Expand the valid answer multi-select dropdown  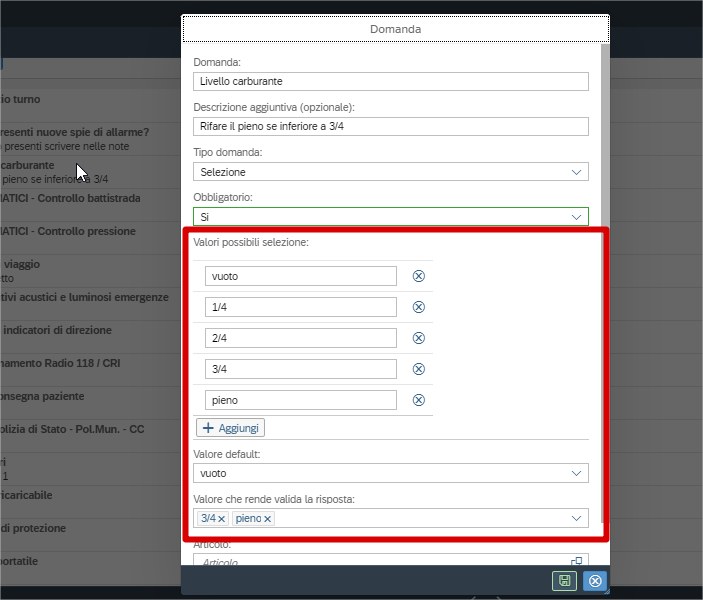[x=576, y=518]
